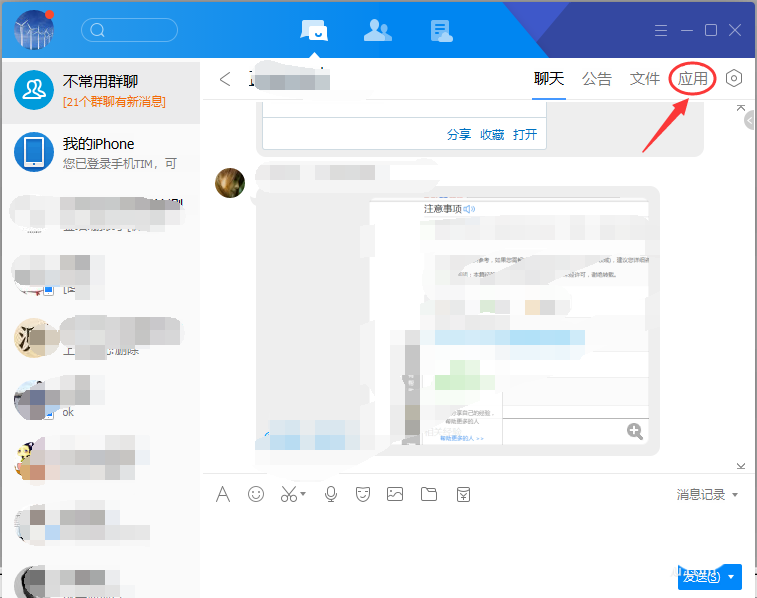
Task: Select the screenshot scissors tool
Action: (289, 494)
